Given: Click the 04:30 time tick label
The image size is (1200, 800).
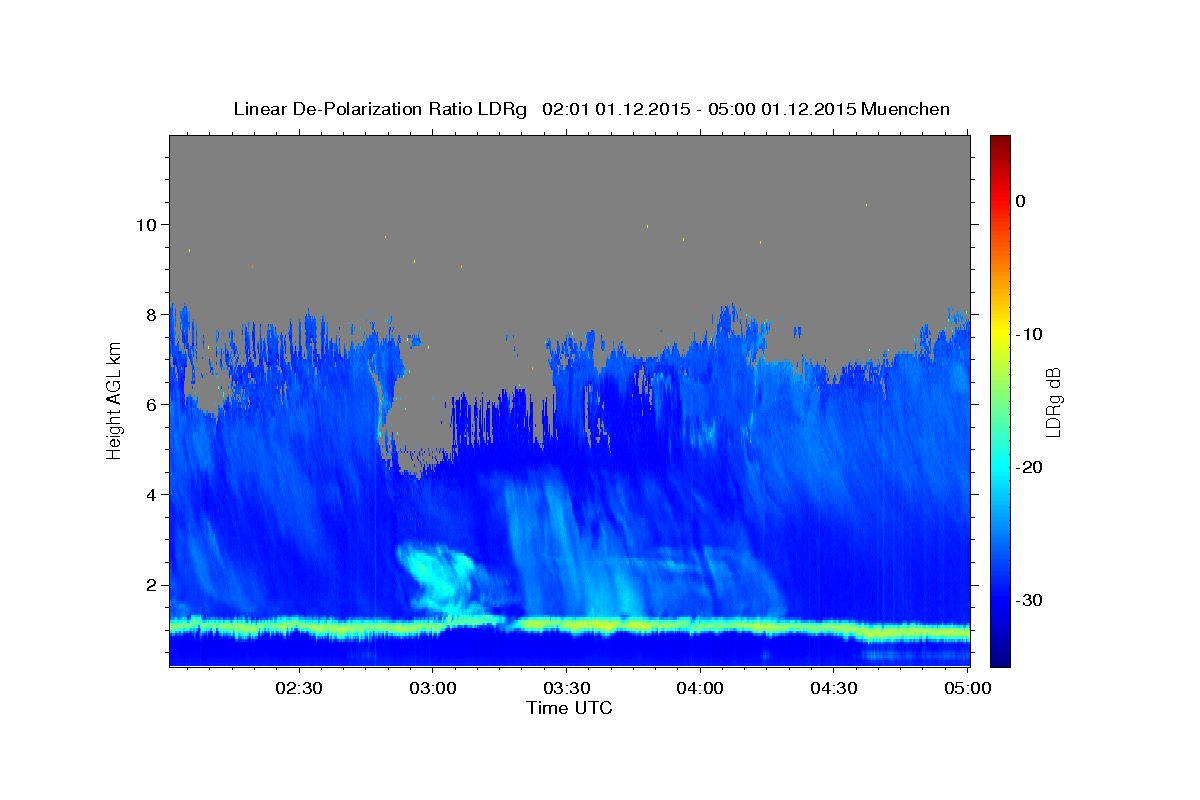Looking at the screenshot, I should [833, 689].
